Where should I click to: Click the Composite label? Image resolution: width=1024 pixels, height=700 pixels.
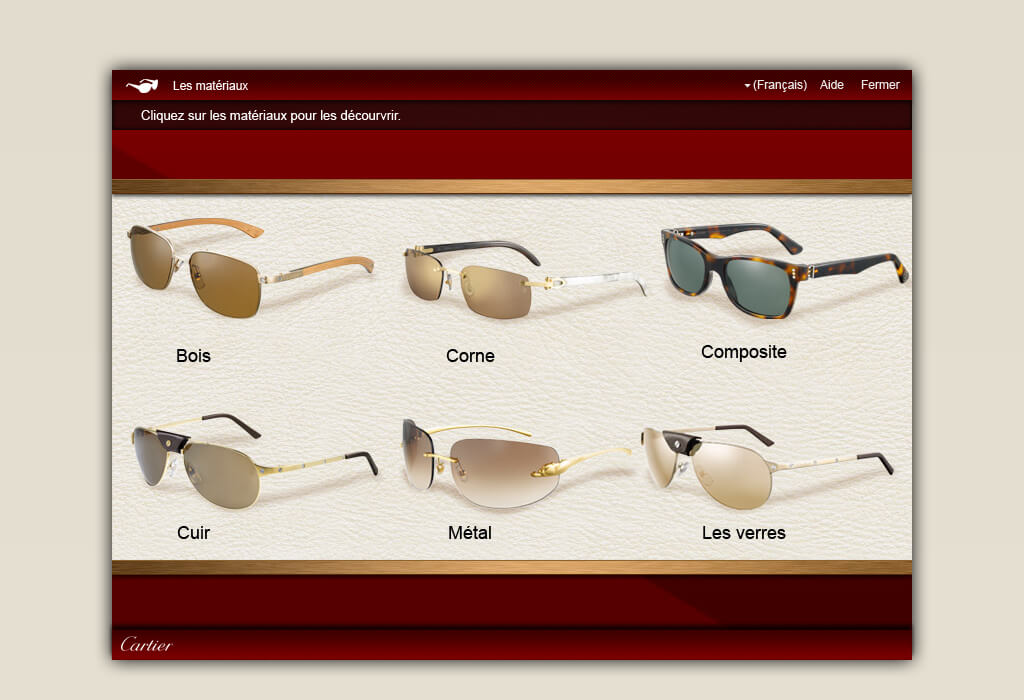[744, 352]
